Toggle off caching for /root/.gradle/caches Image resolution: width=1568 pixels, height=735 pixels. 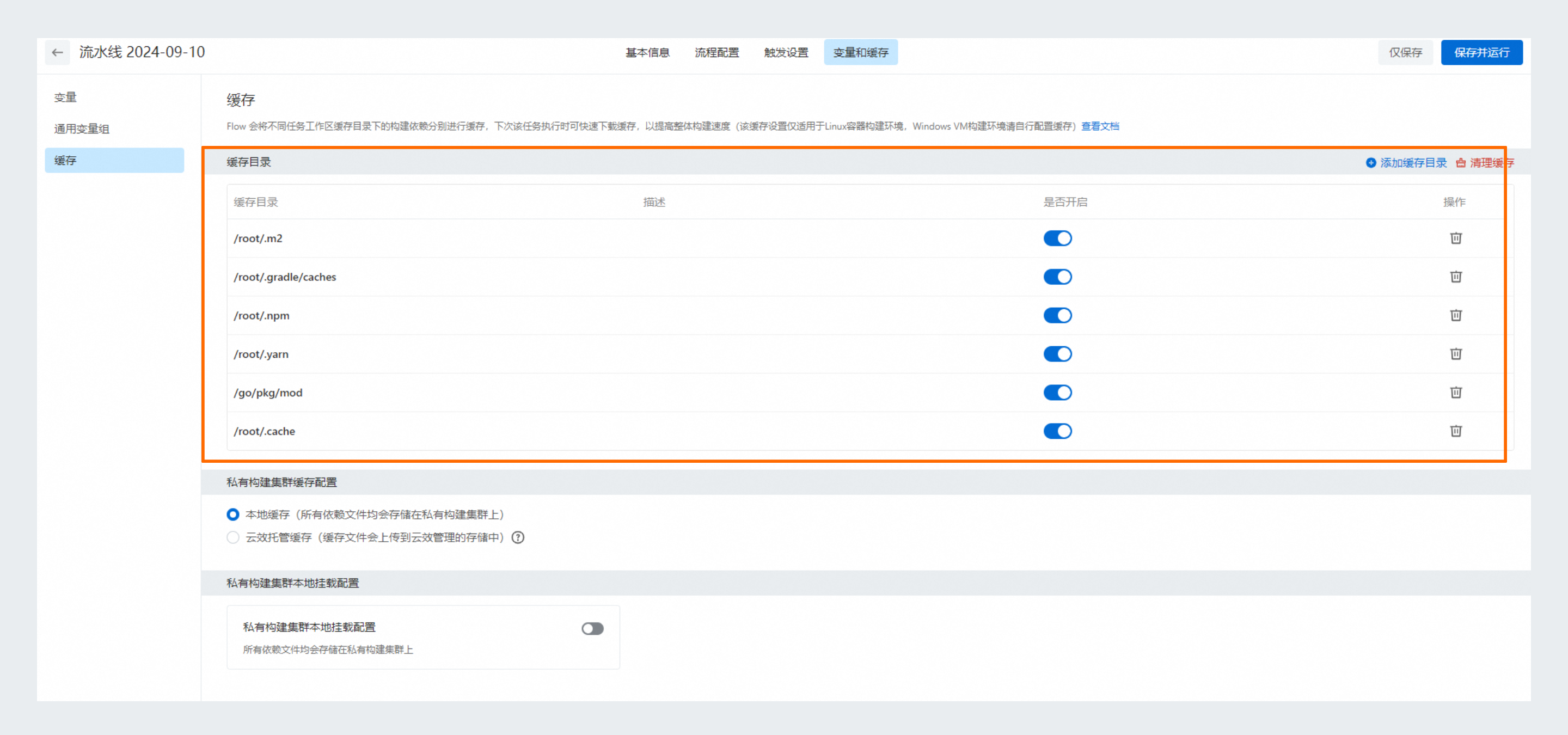[x=1057, y=277]
